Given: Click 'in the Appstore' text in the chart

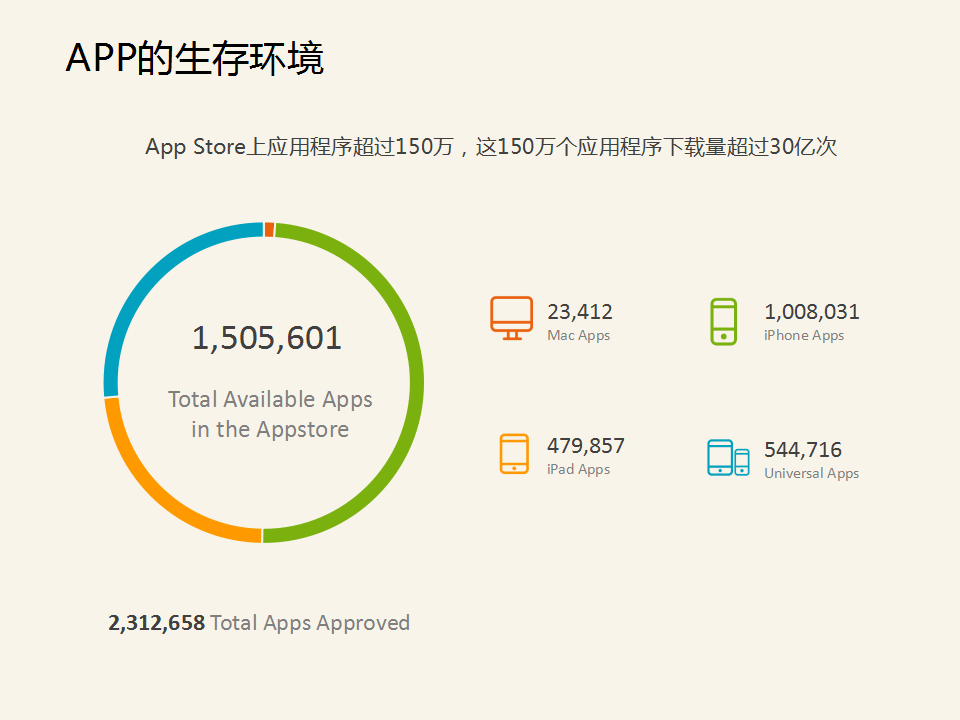Looking at the screenshot, I should [x=270, y=429].
